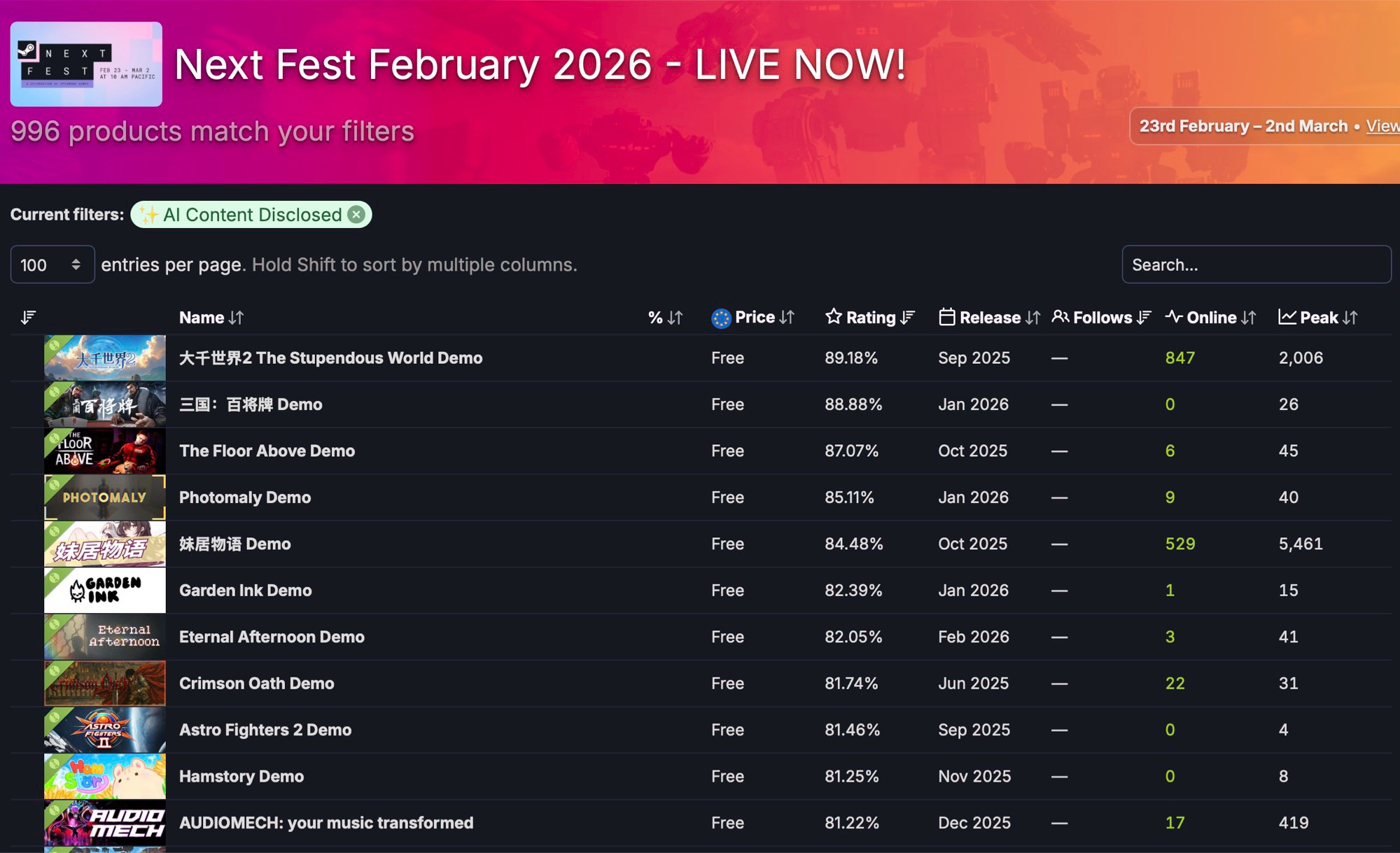This screenshot has height=853, width=1400.
Task: Open Astro Fighters 2 Demo thumbnail
Action: [105, 730]
